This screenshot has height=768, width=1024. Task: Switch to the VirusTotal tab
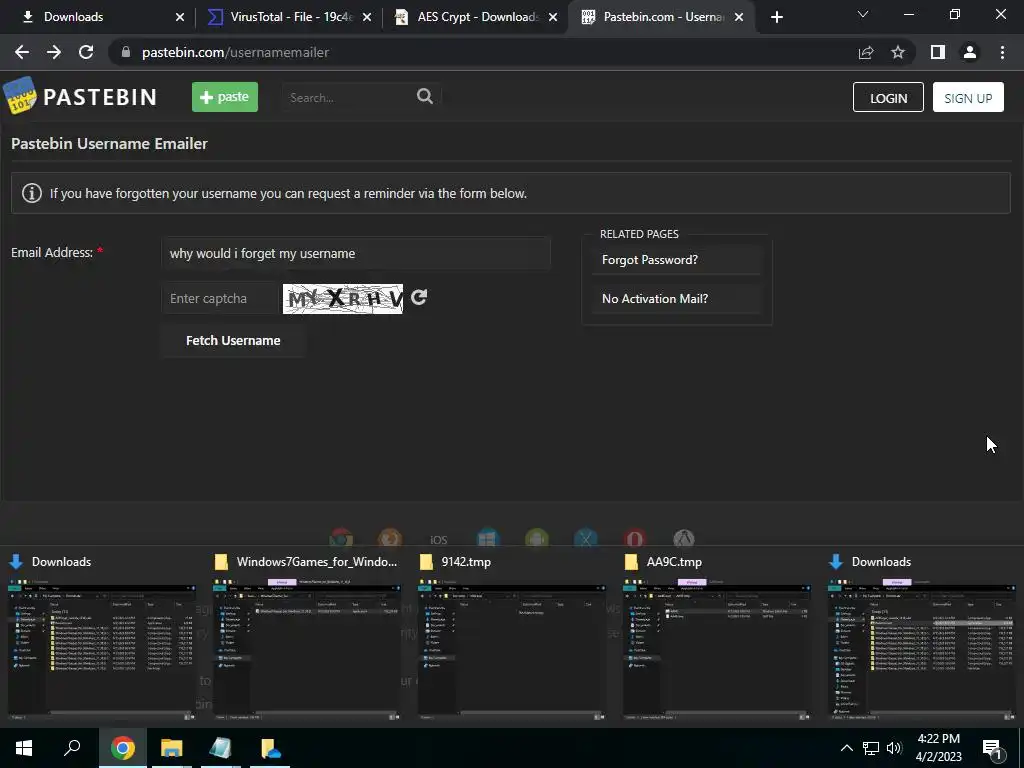pos(287,17)
